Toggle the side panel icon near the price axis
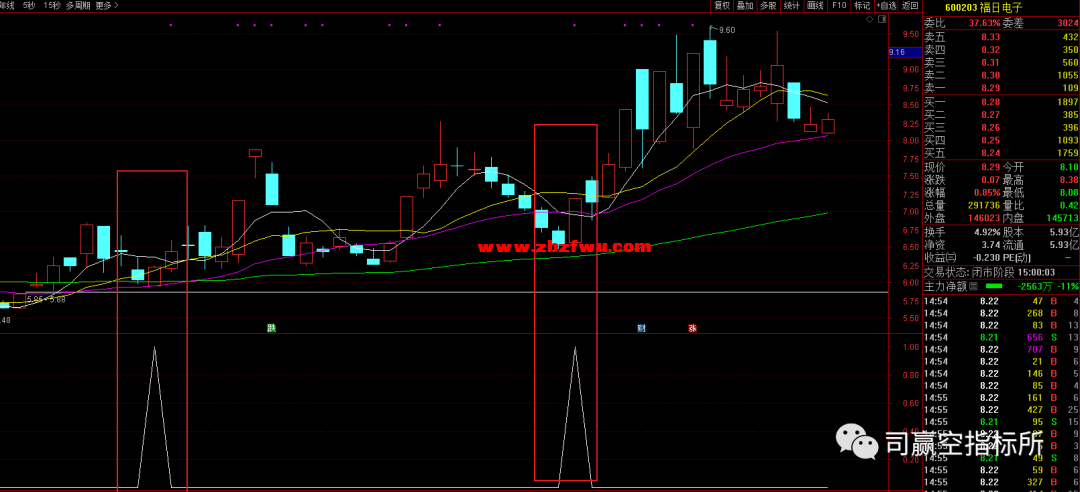The width and height of the screenshot is (1080, 492). [x=882, y=19]
